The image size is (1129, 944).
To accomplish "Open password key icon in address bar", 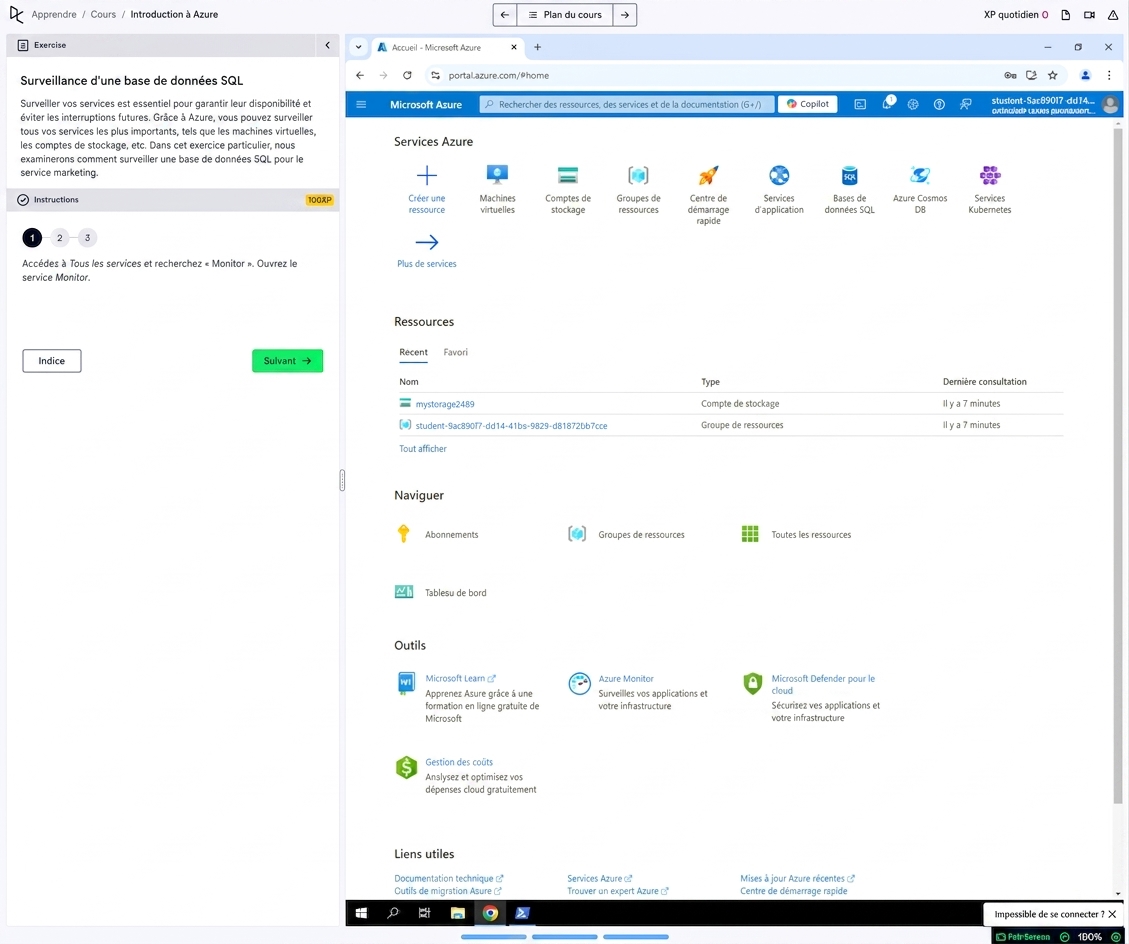I will tap(1010, 75).
